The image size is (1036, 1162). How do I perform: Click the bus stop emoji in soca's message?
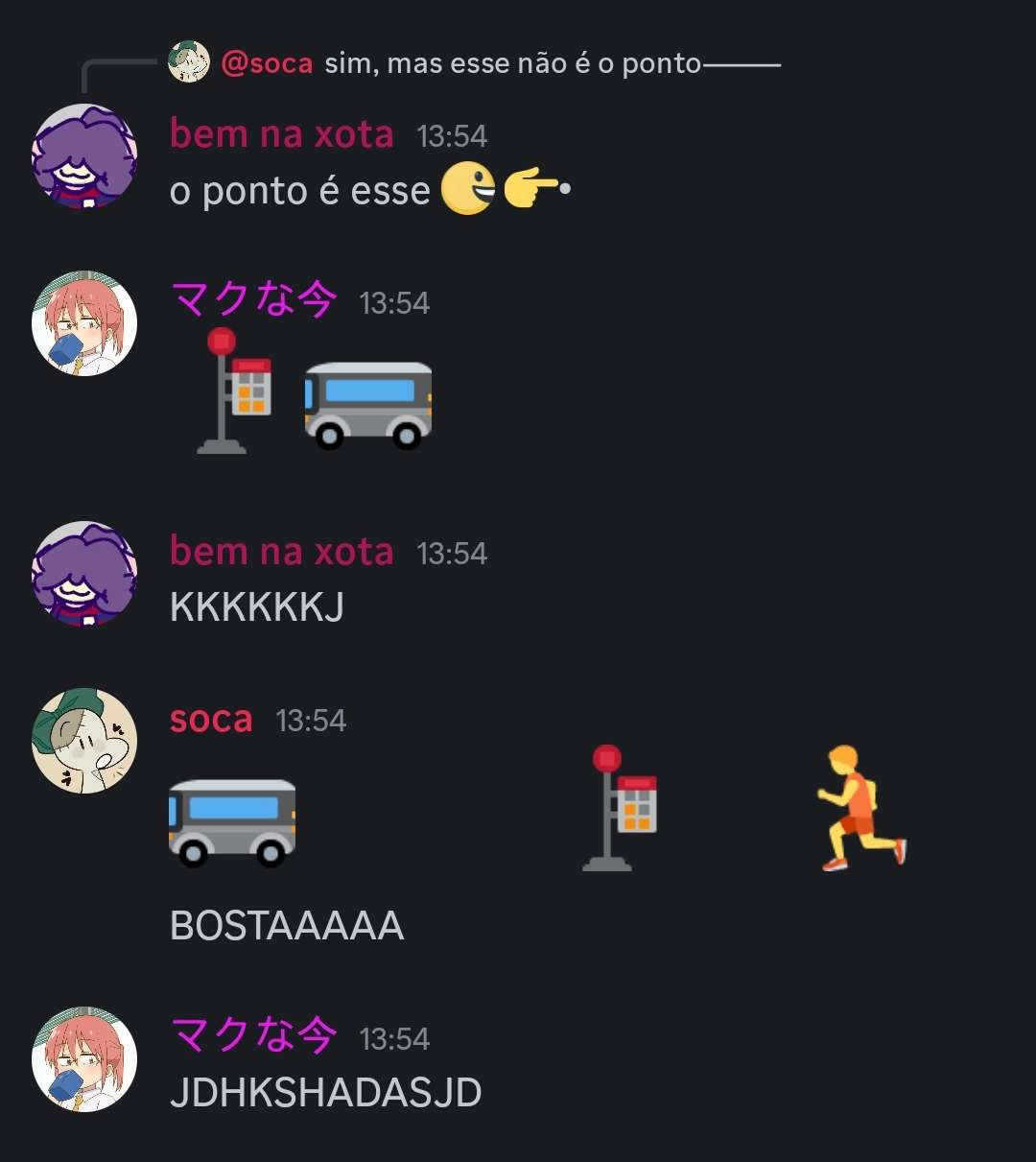[620, 808]
